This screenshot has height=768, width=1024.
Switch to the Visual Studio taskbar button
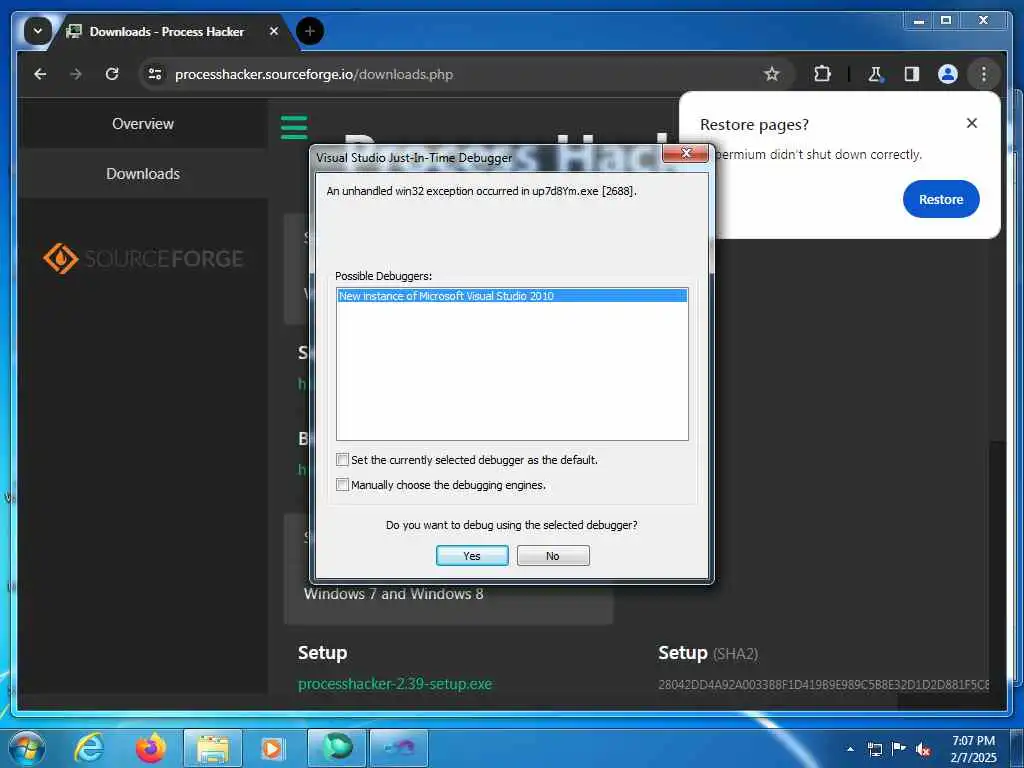pos(399,748)
